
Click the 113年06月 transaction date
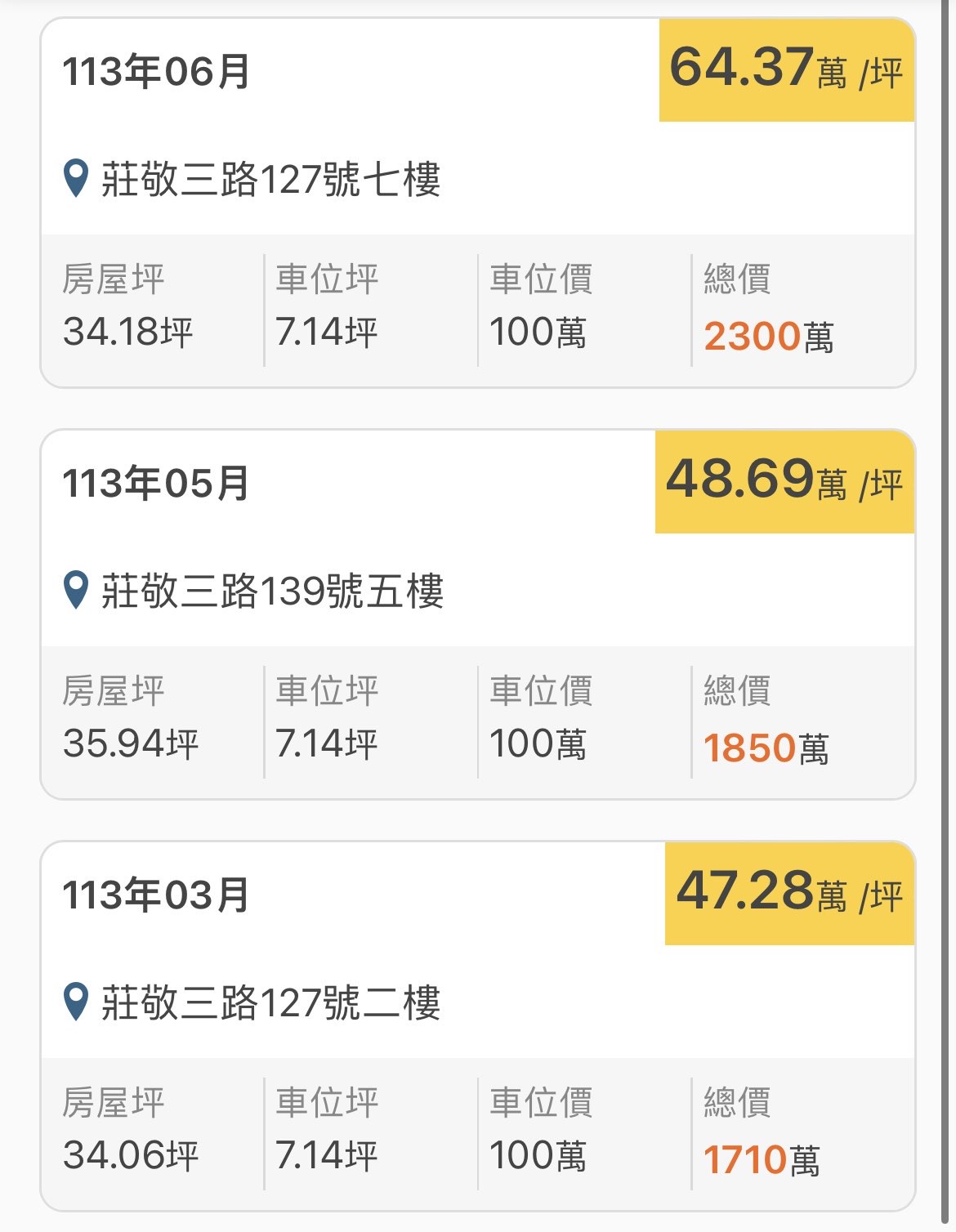coord(156,72)
